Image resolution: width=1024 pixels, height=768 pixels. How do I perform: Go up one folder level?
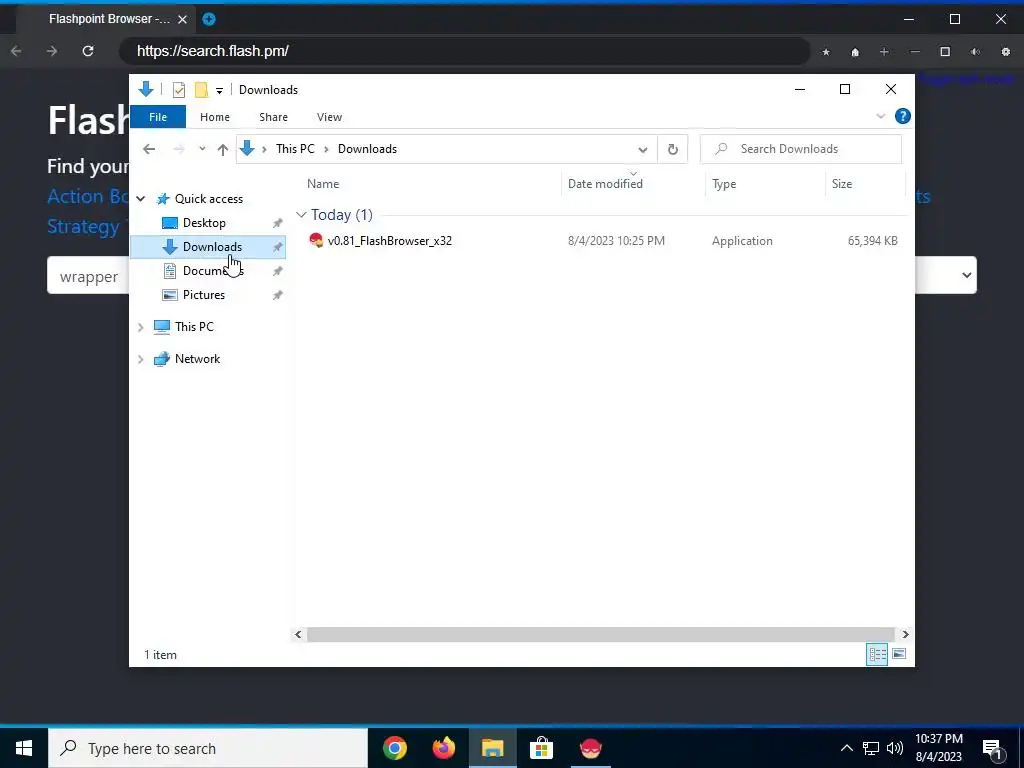(x=223, y=150)
